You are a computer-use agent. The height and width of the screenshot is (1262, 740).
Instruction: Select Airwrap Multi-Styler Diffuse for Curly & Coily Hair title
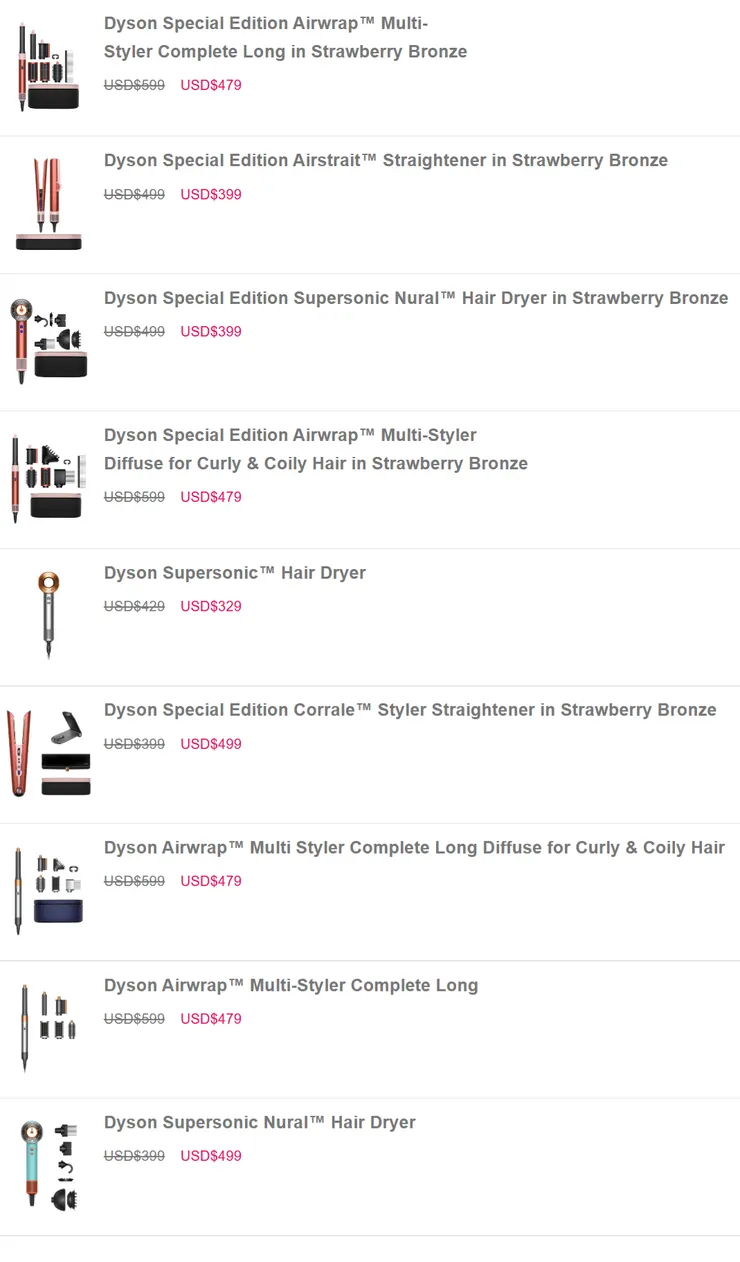pos(315,449)
